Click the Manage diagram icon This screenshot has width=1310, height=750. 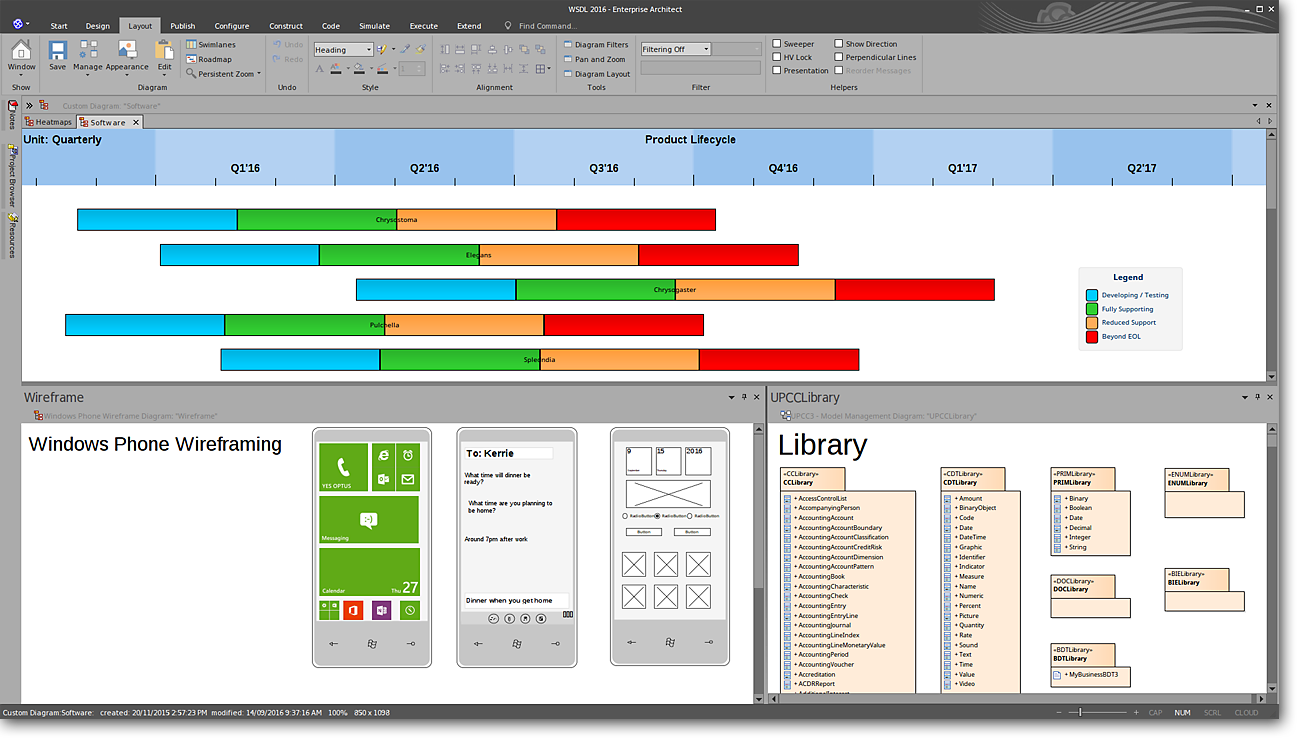pos(88,55)
